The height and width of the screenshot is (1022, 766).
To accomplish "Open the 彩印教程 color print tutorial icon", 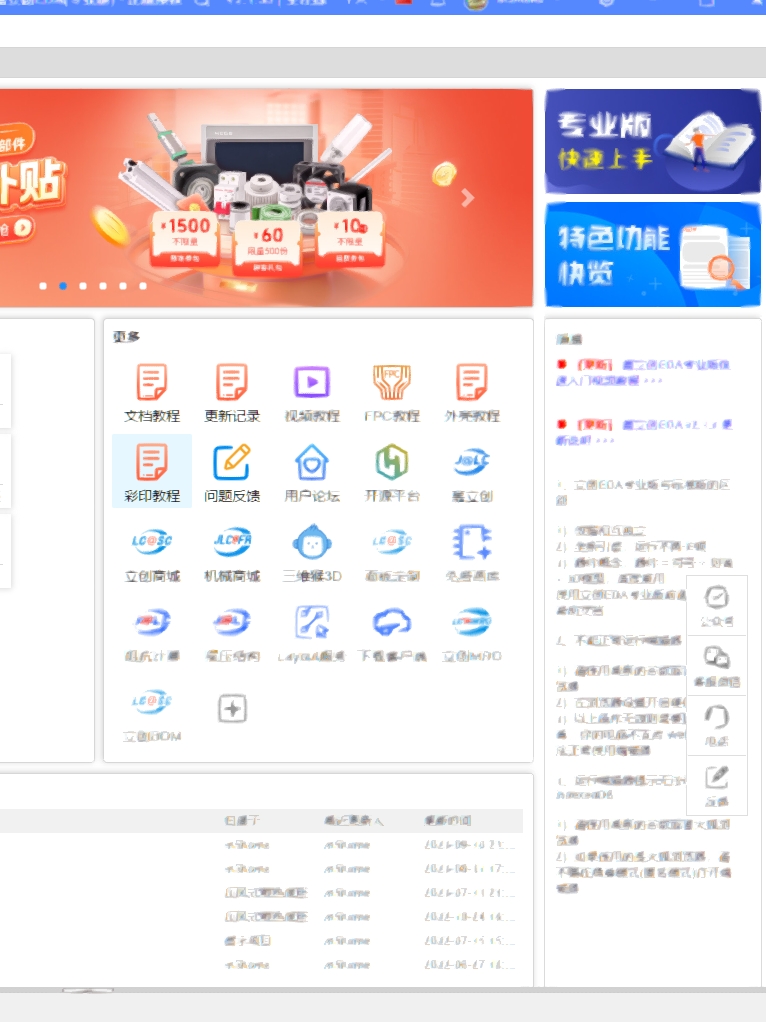I will click(x=152, y=461).
